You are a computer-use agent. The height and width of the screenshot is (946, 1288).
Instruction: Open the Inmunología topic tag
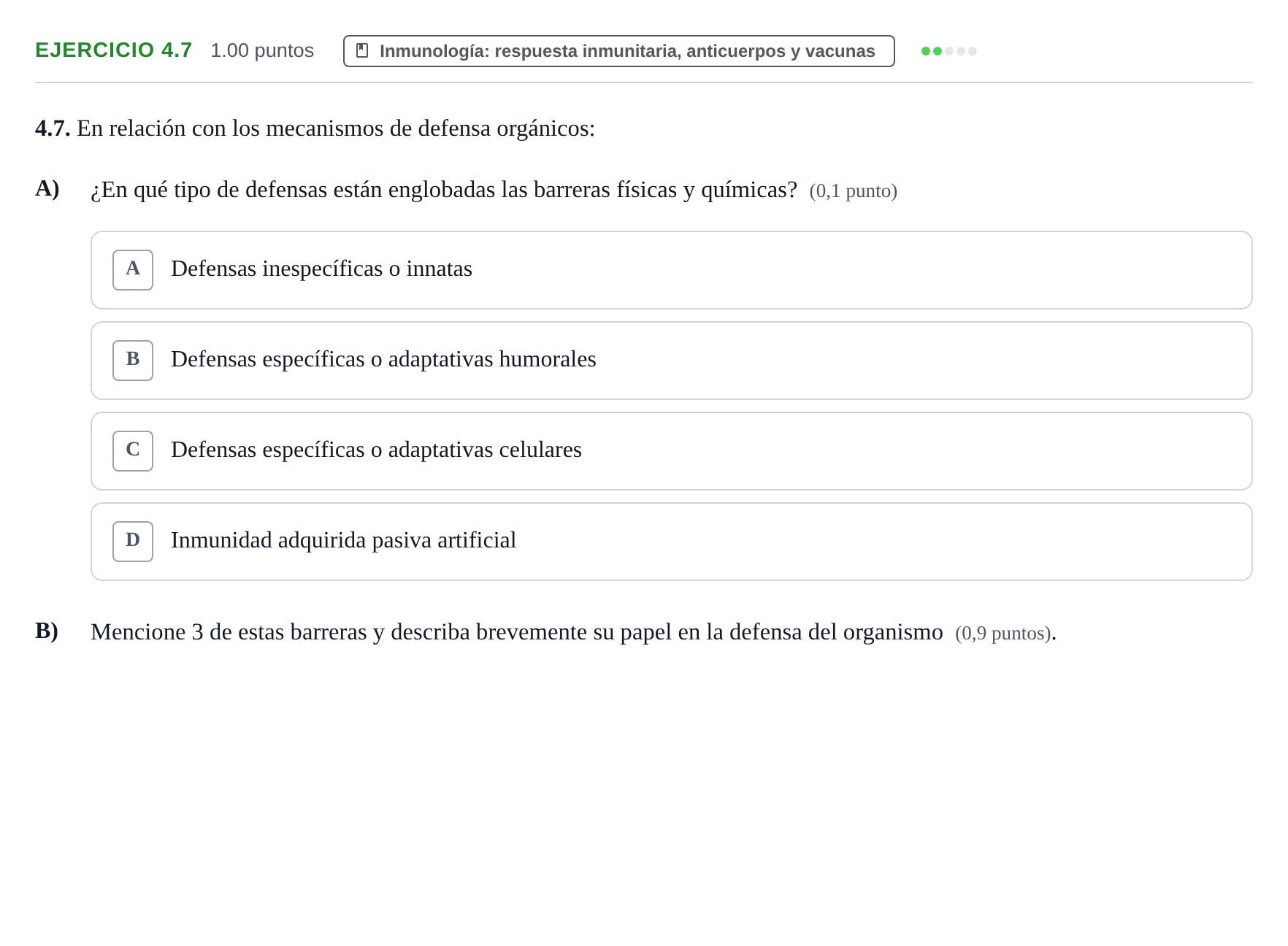pos(619,51)
